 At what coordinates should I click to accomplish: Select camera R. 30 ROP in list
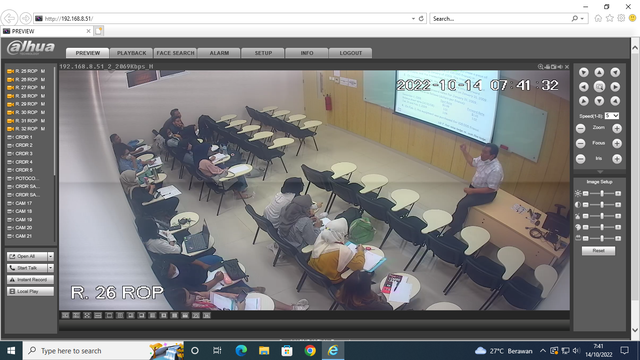pyautogui.click(x=26, y=112)
